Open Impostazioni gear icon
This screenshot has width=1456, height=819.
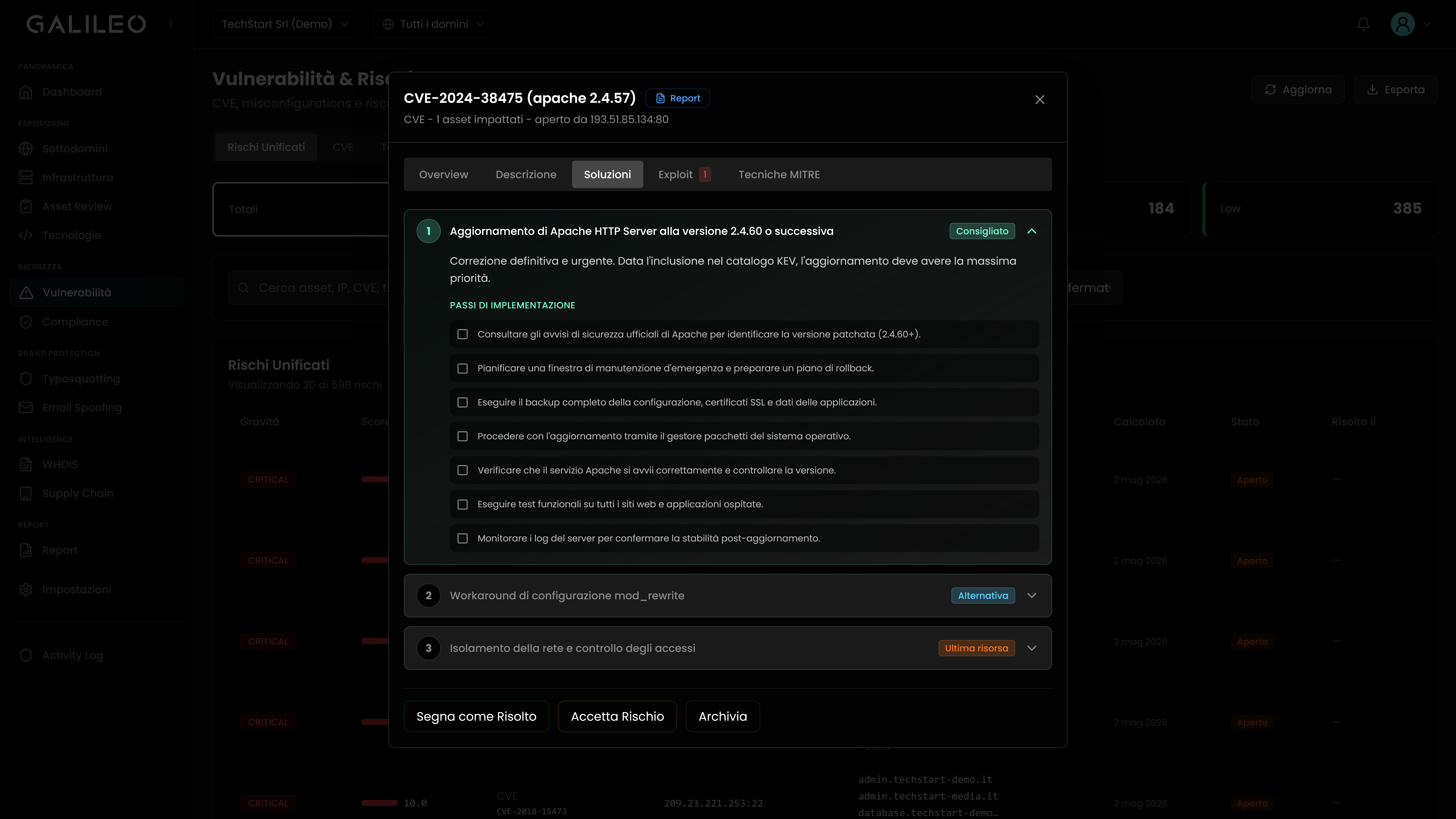(26, 589)
